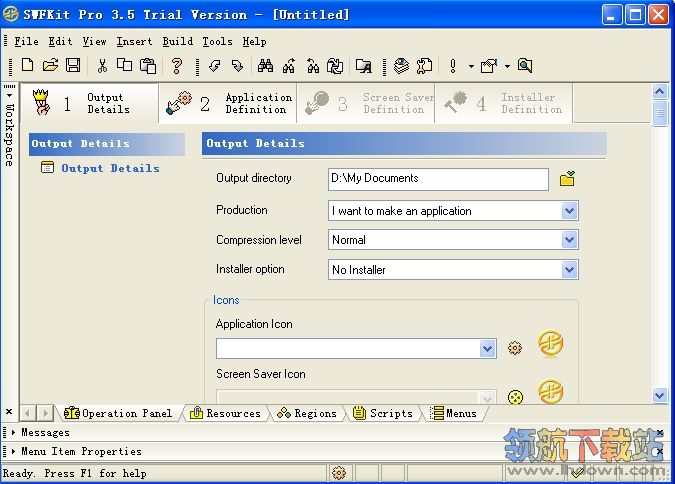Click the exclamation mark run icon

tap(452, 66)
